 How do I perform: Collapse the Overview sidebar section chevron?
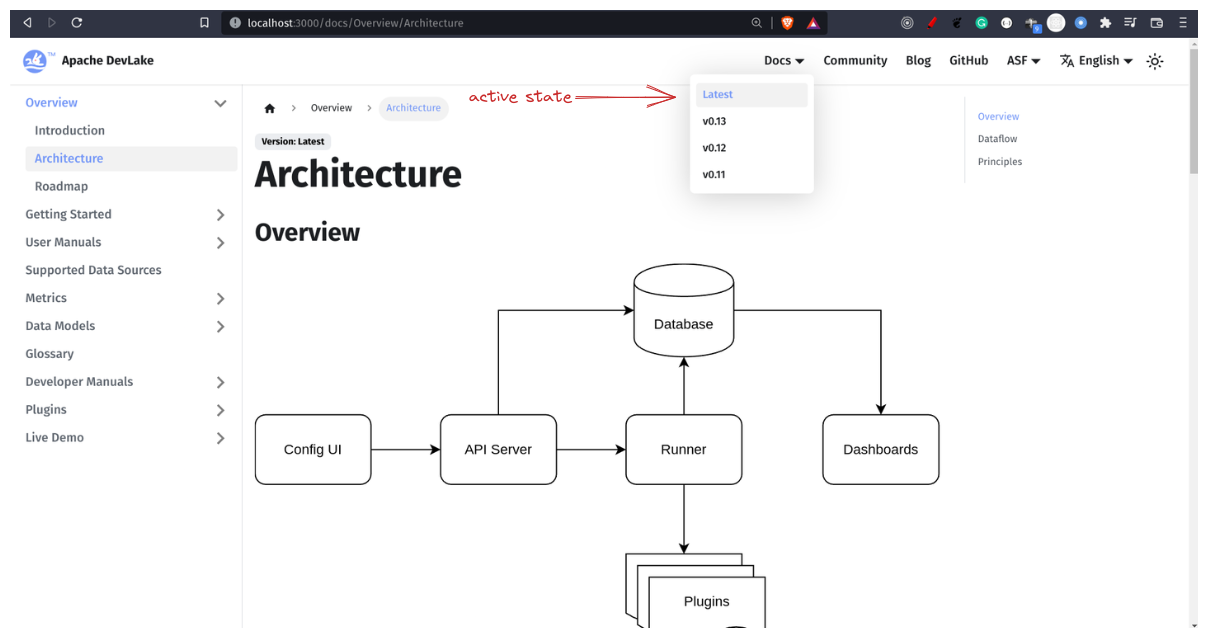tap(221, 103)
